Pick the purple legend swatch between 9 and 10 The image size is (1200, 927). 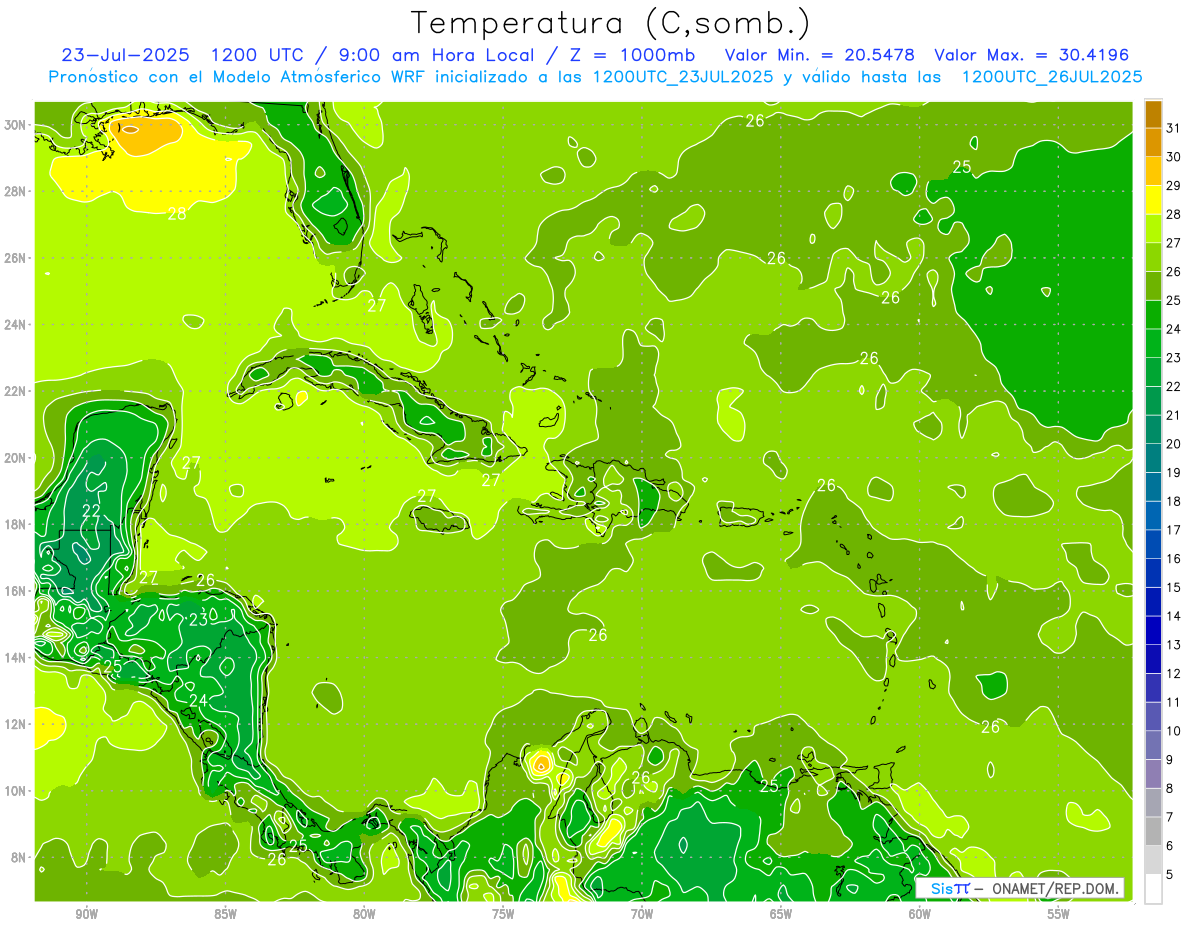pos(1153,746)
